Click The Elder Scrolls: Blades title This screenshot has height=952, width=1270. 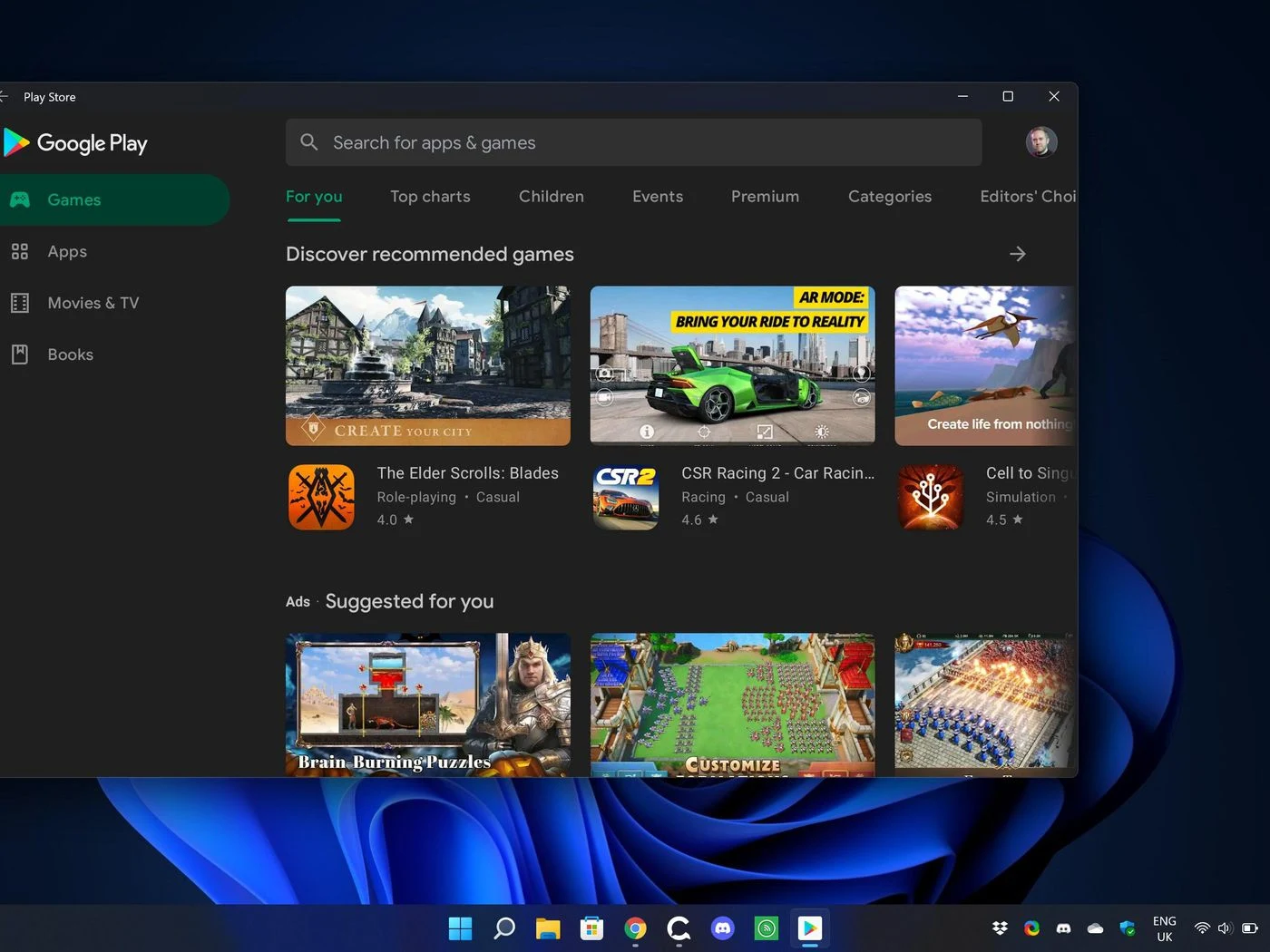[x=468, y=473]
